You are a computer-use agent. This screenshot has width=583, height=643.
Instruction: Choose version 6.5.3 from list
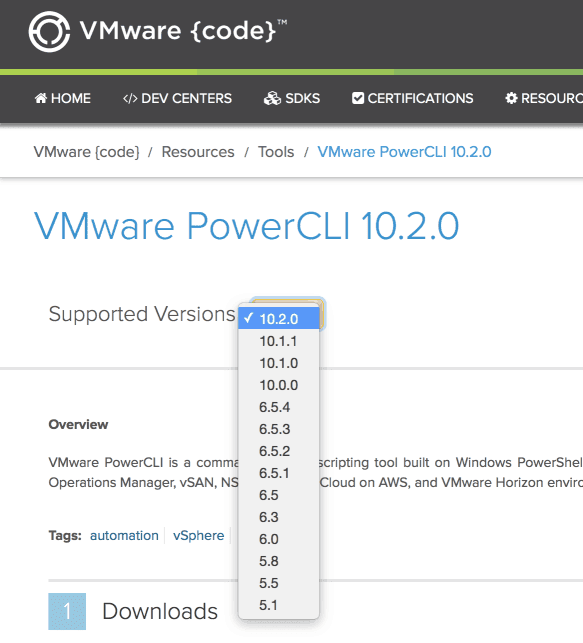click(279, 429)
